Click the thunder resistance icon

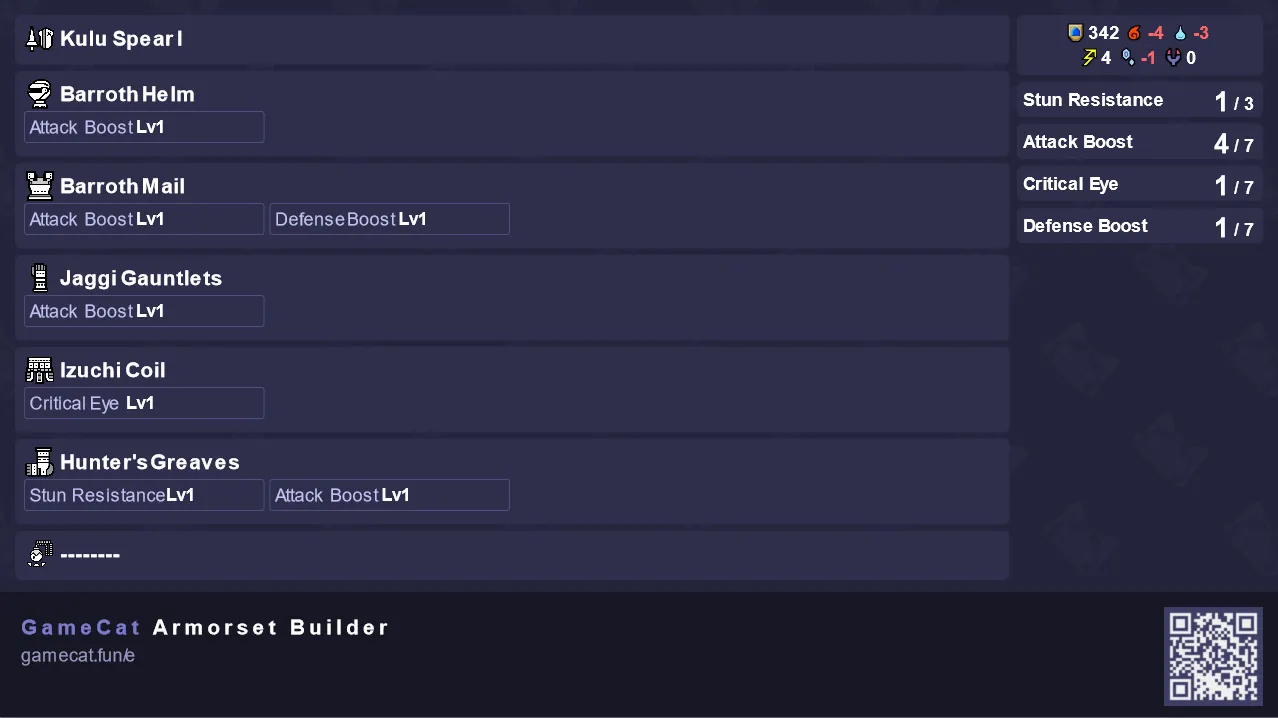[1089, 58]
